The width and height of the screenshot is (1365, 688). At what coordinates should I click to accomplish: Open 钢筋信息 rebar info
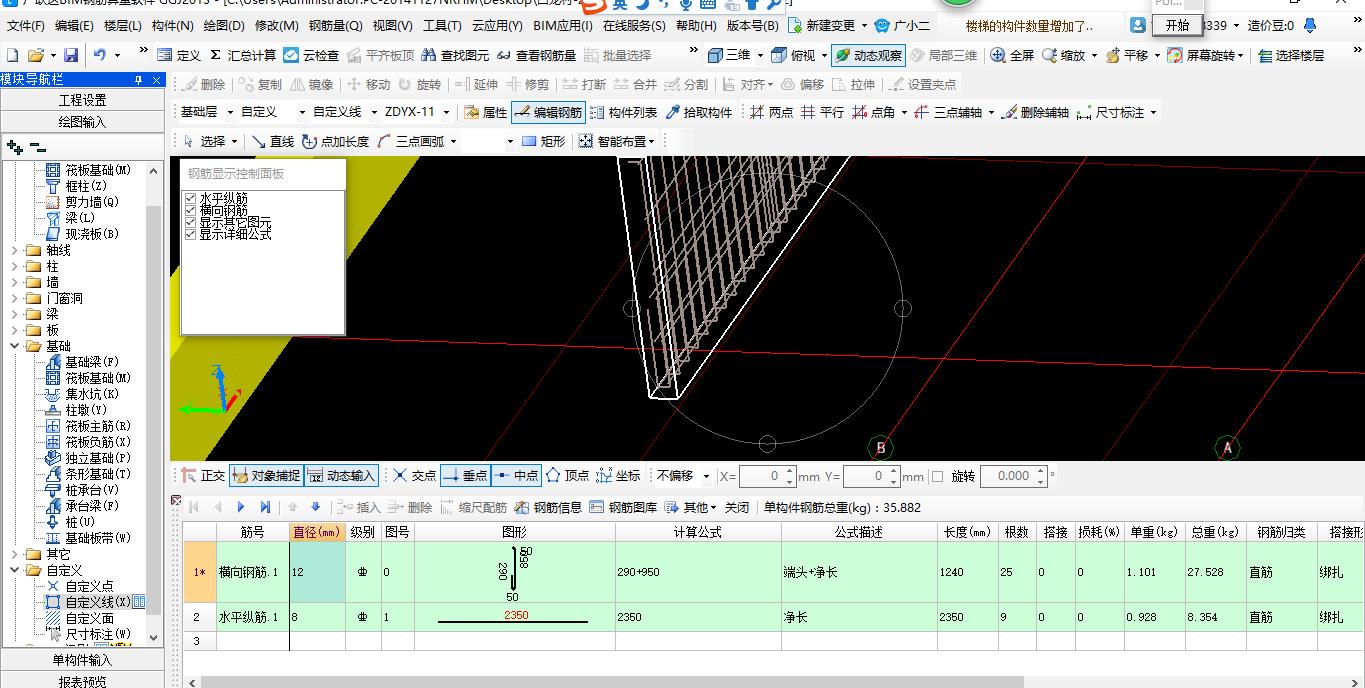pyautogui.click(x=548, y=507)
